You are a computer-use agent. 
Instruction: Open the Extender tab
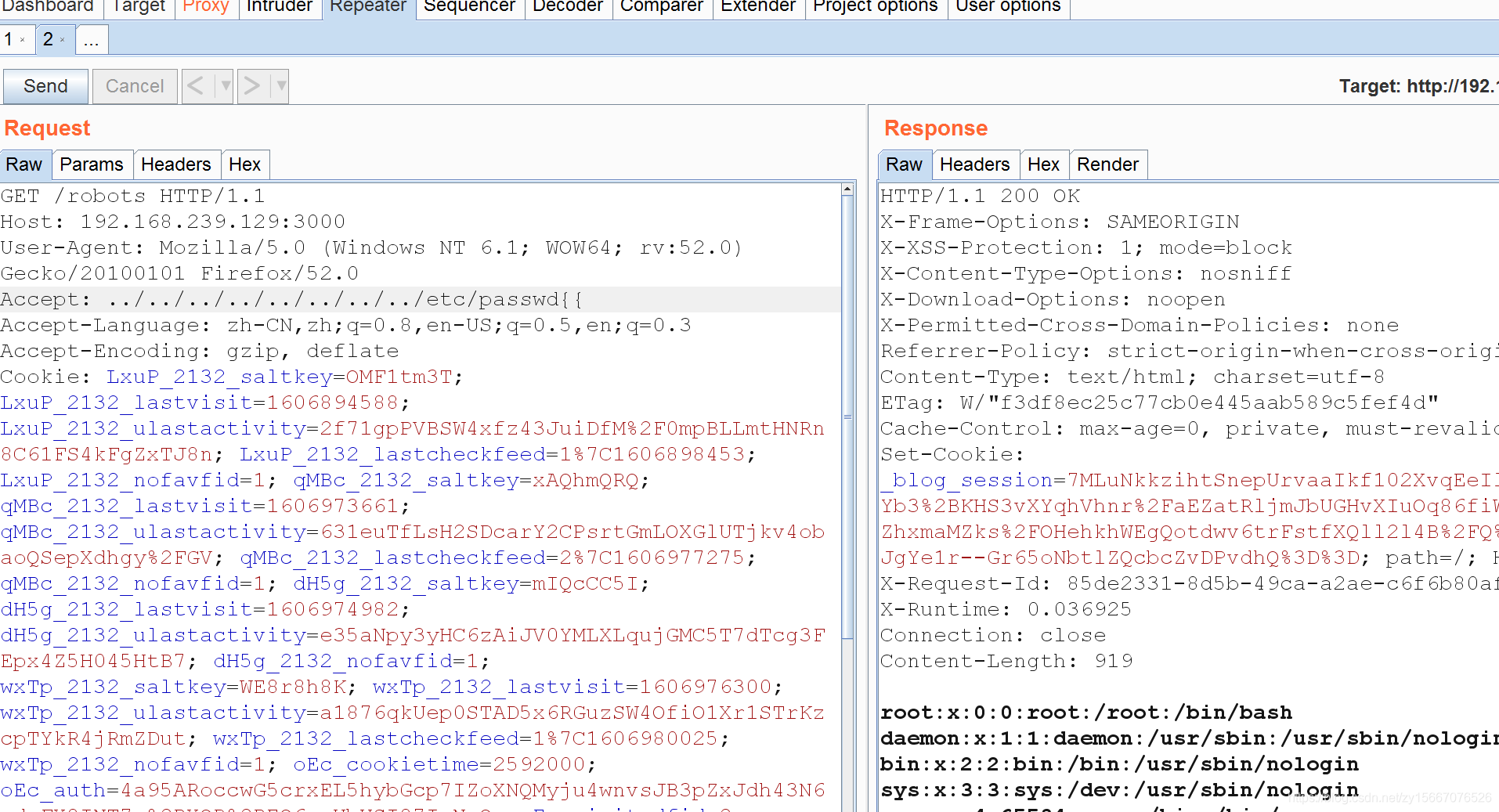coord(758,6)
